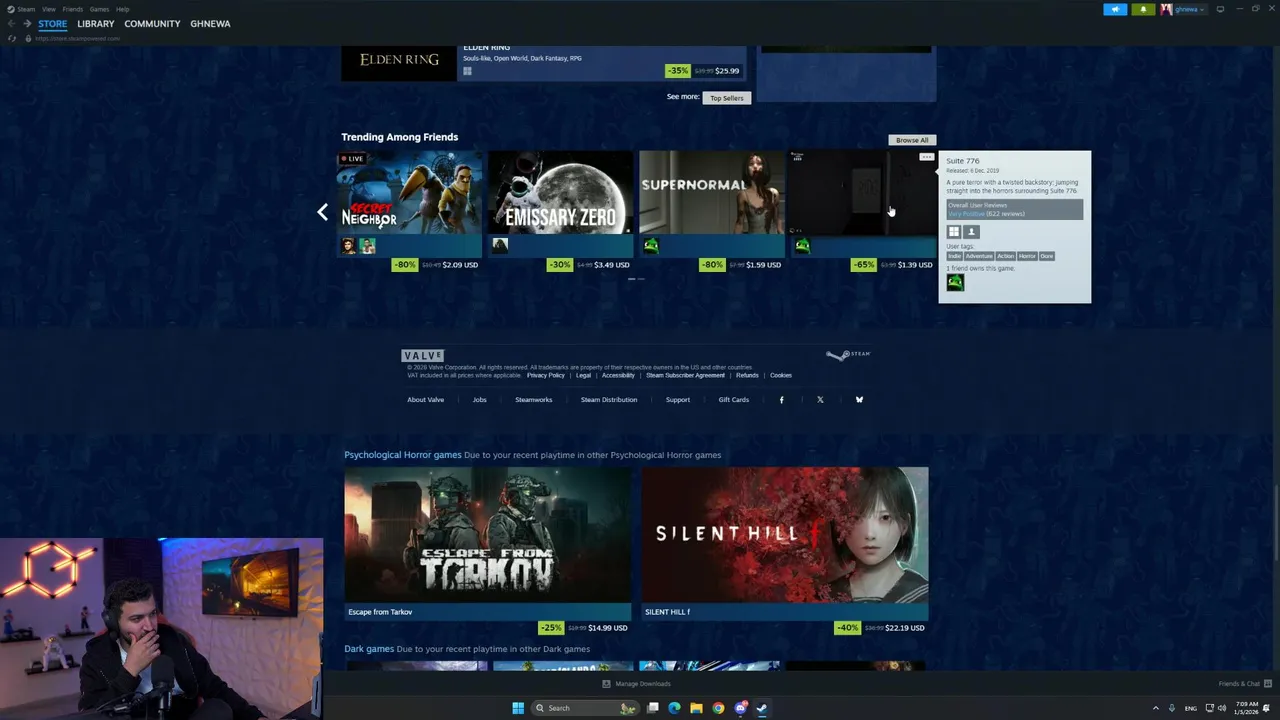
Task: Open the View menu
Action: pyautogui.click(x=48, y=9)
